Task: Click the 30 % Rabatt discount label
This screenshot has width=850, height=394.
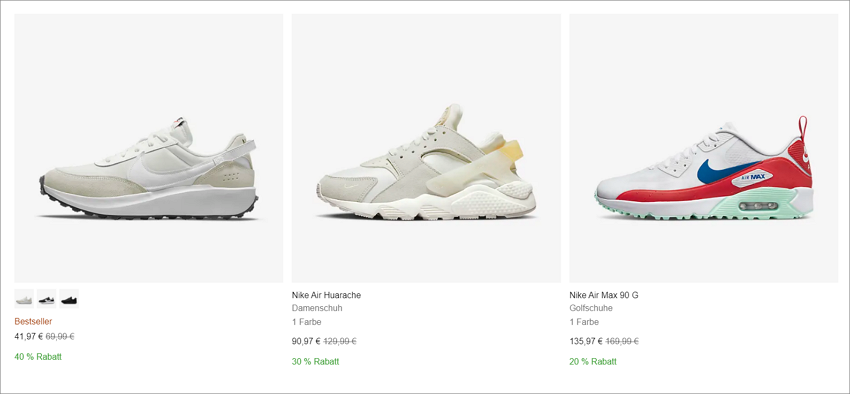Action: tap(315, 361)
